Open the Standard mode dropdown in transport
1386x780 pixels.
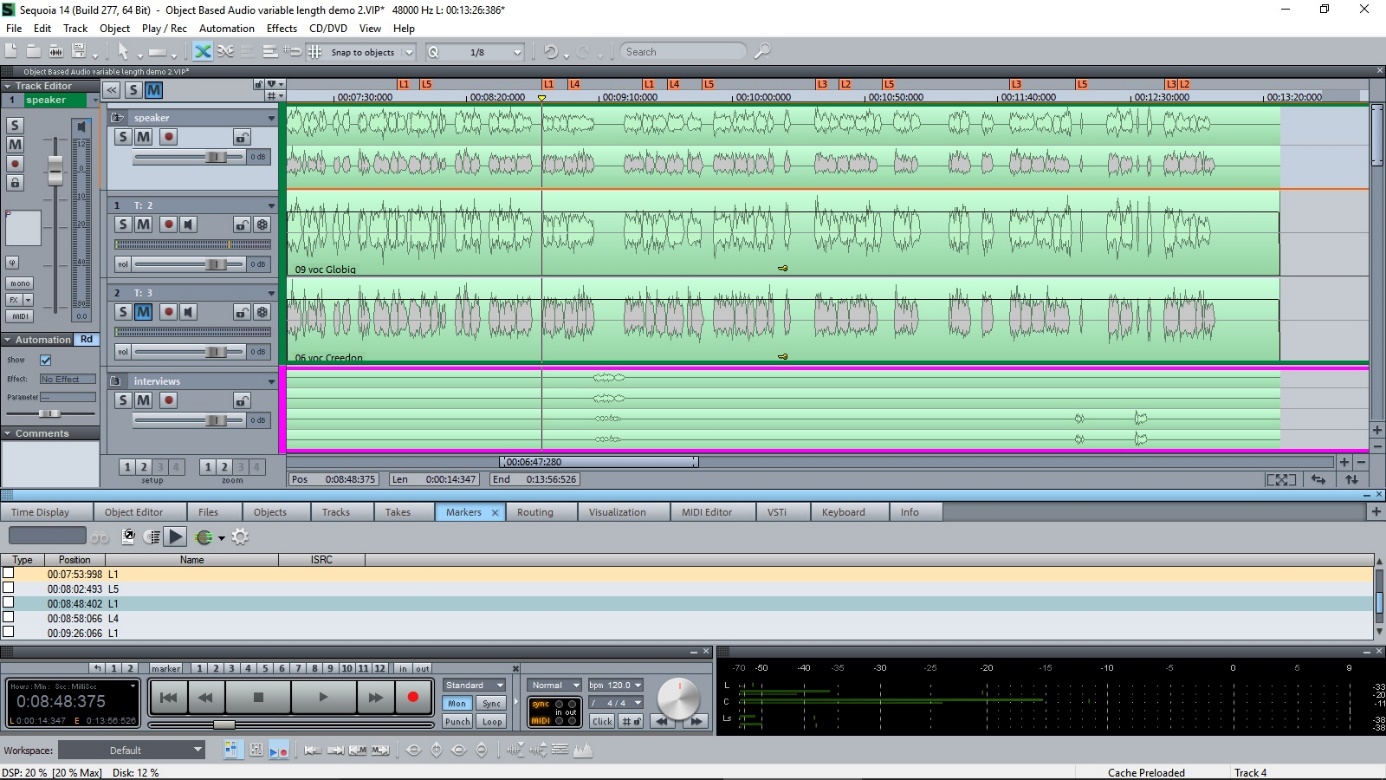(x=475, y=685)
